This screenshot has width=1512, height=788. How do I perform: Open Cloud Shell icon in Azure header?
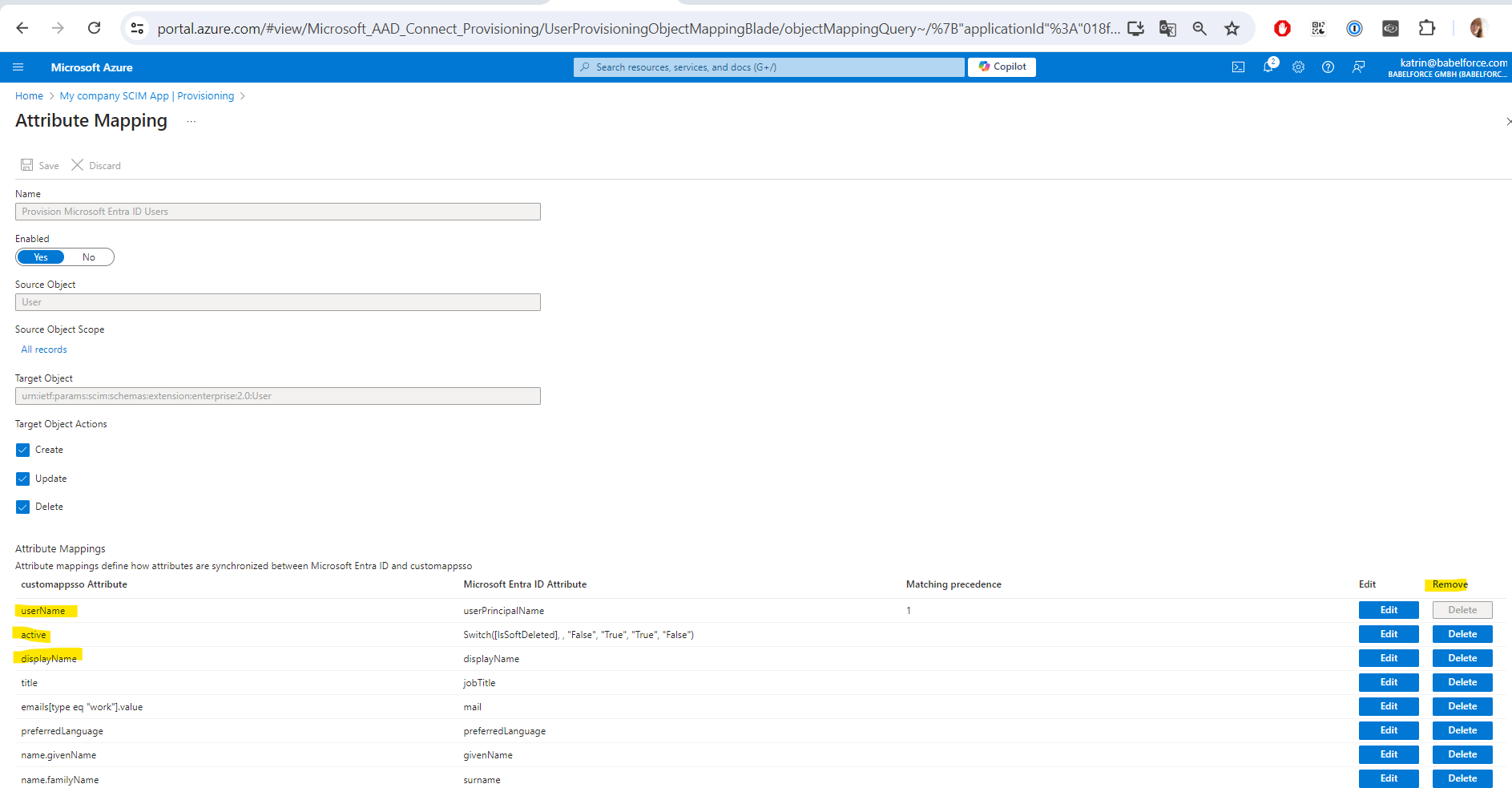[x=1238, y=67]
